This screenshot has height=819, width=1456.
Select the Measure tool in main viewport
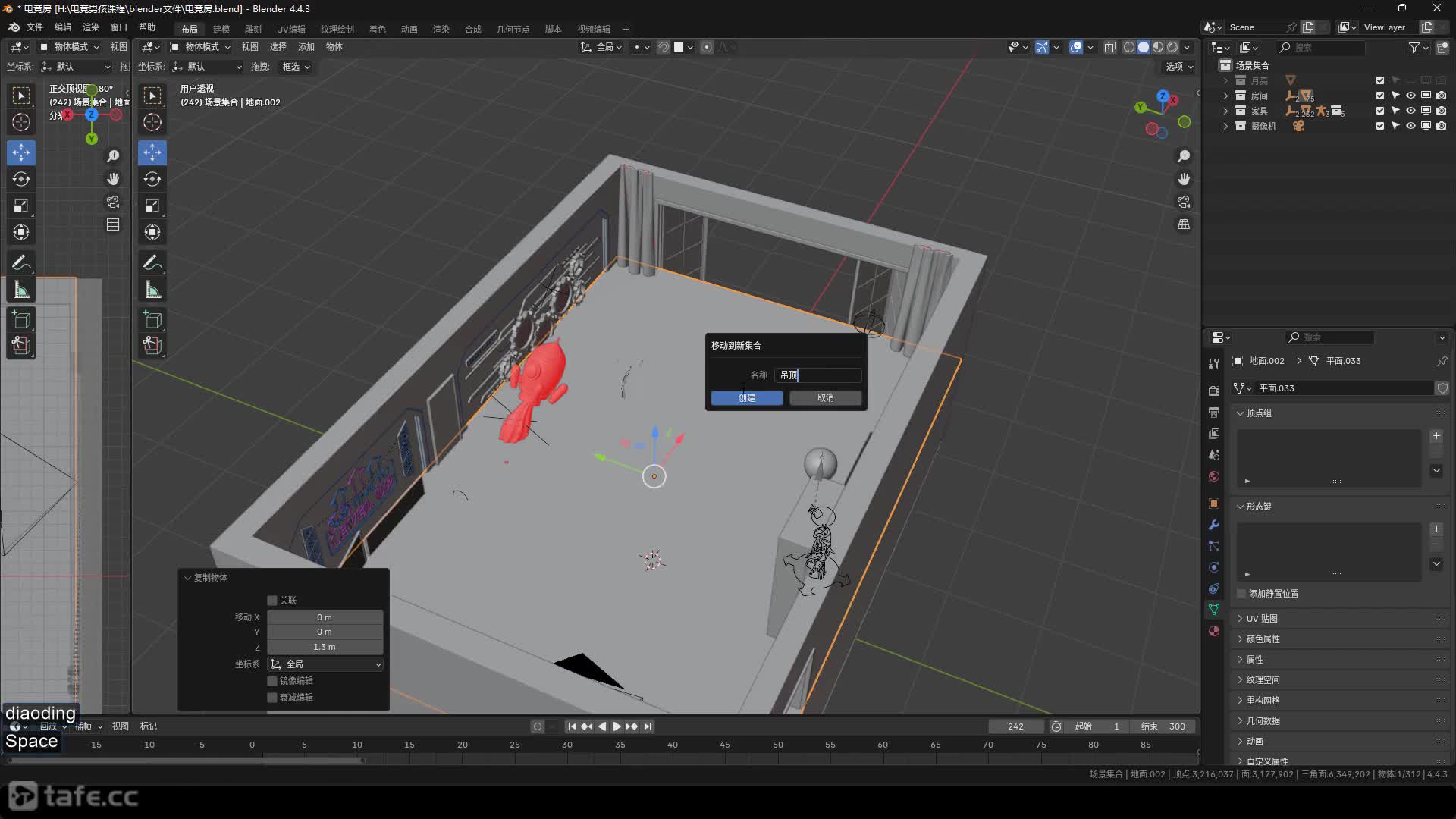tap(152, 290)
